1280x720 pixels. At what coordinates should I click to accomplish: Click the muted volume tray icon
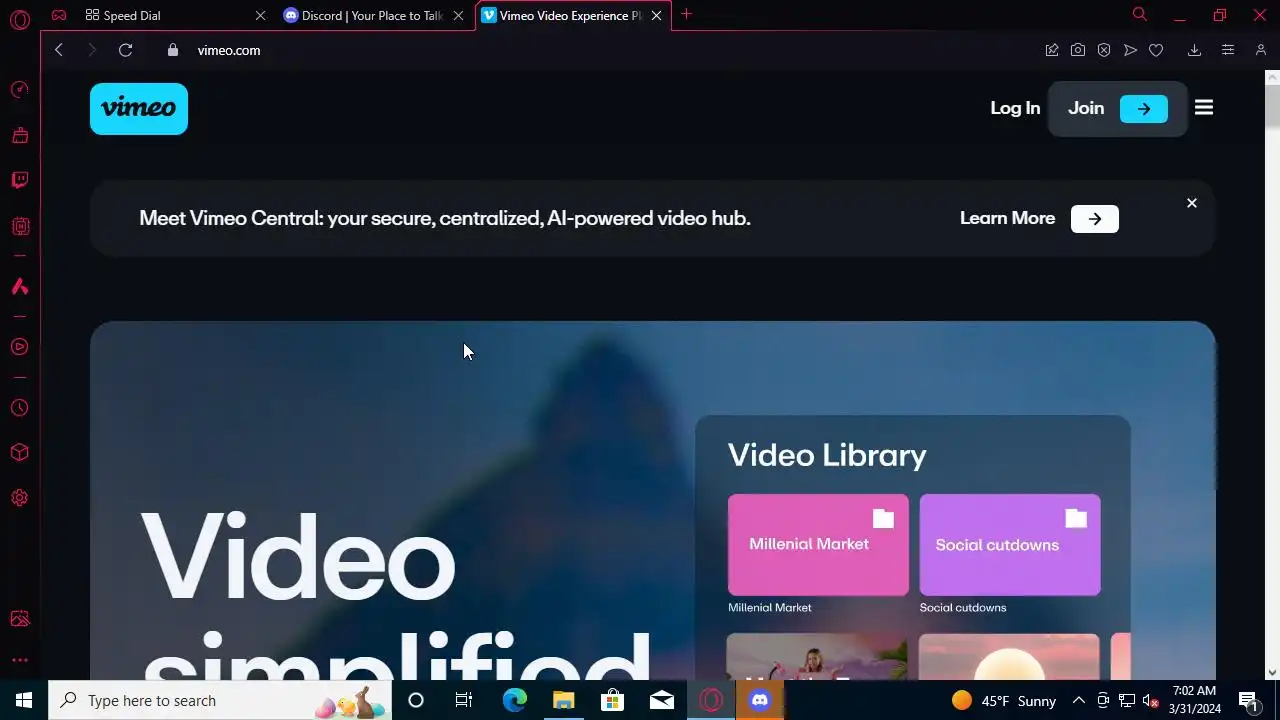pyautogui.click(x=1151, y=700)
